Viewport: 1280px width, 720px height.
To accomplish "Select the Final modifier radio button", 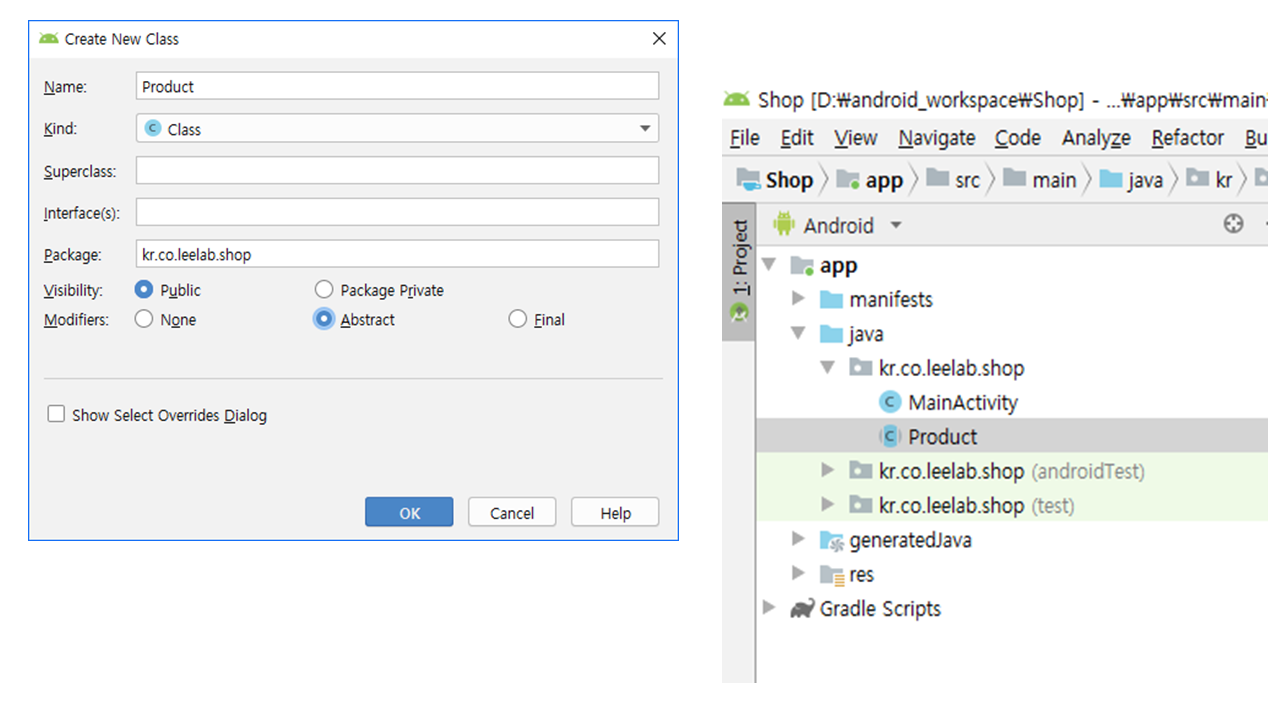I will click(517, 319).
